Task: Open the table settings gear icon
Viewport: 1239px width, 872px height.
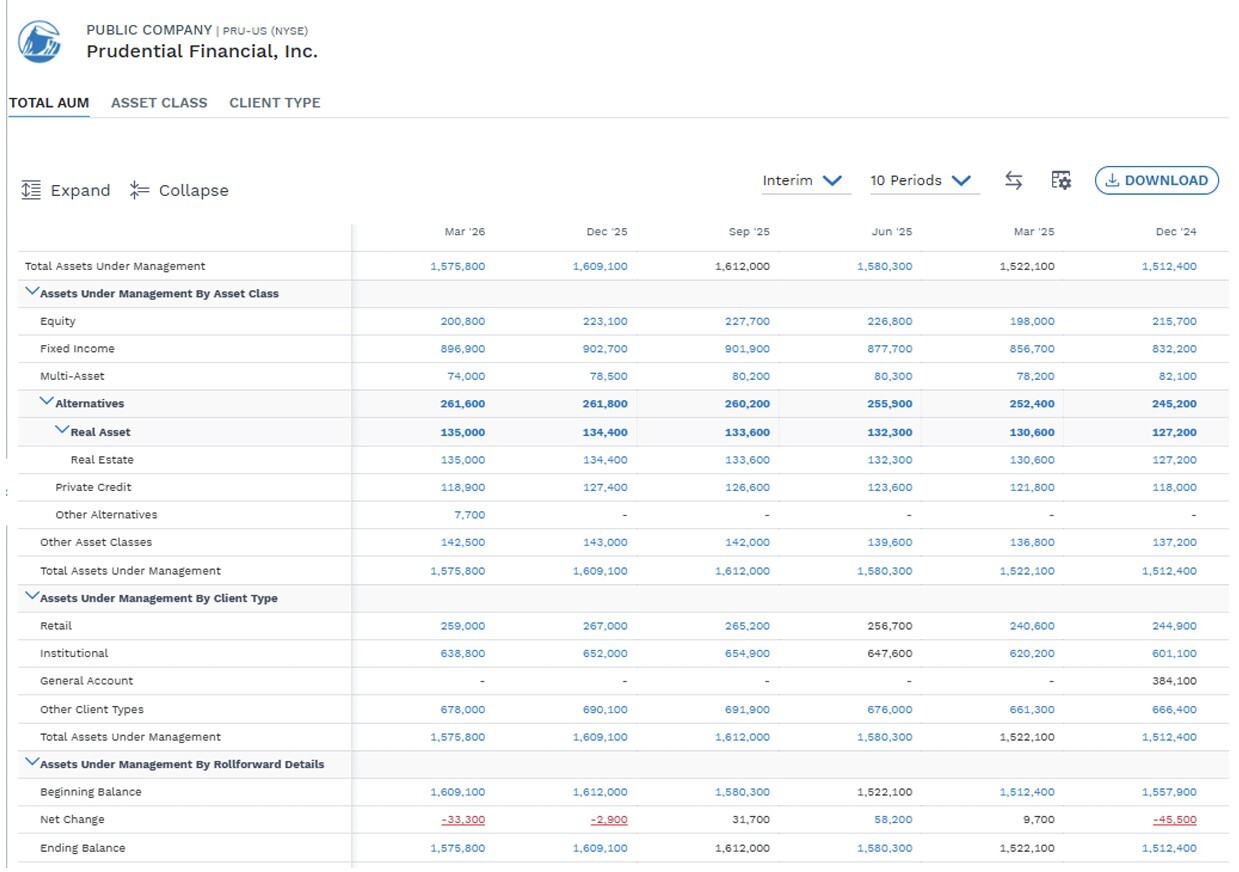Action: point(1061,180)
